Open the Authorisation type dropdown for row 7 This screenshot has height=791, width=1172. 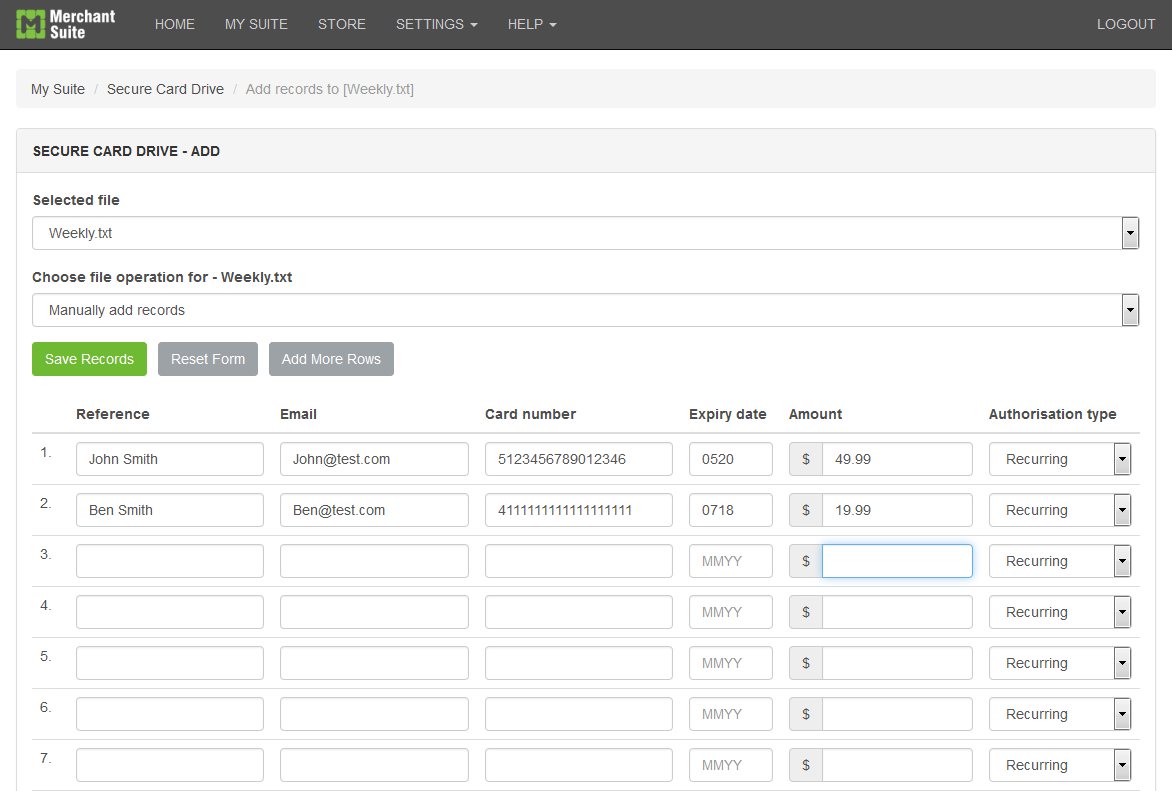pos(1060,765)
